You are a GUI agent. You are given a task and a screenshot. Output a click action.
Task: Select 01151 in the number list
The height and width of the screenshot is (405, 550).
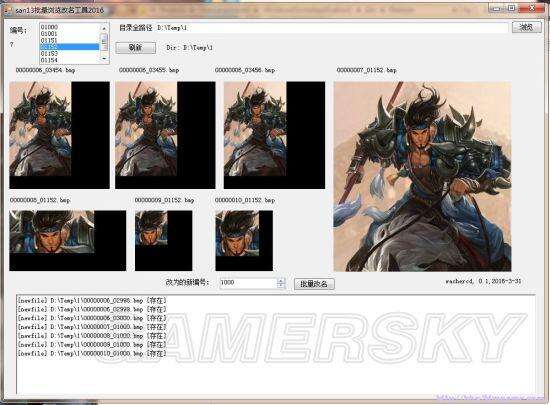[69, 40]
